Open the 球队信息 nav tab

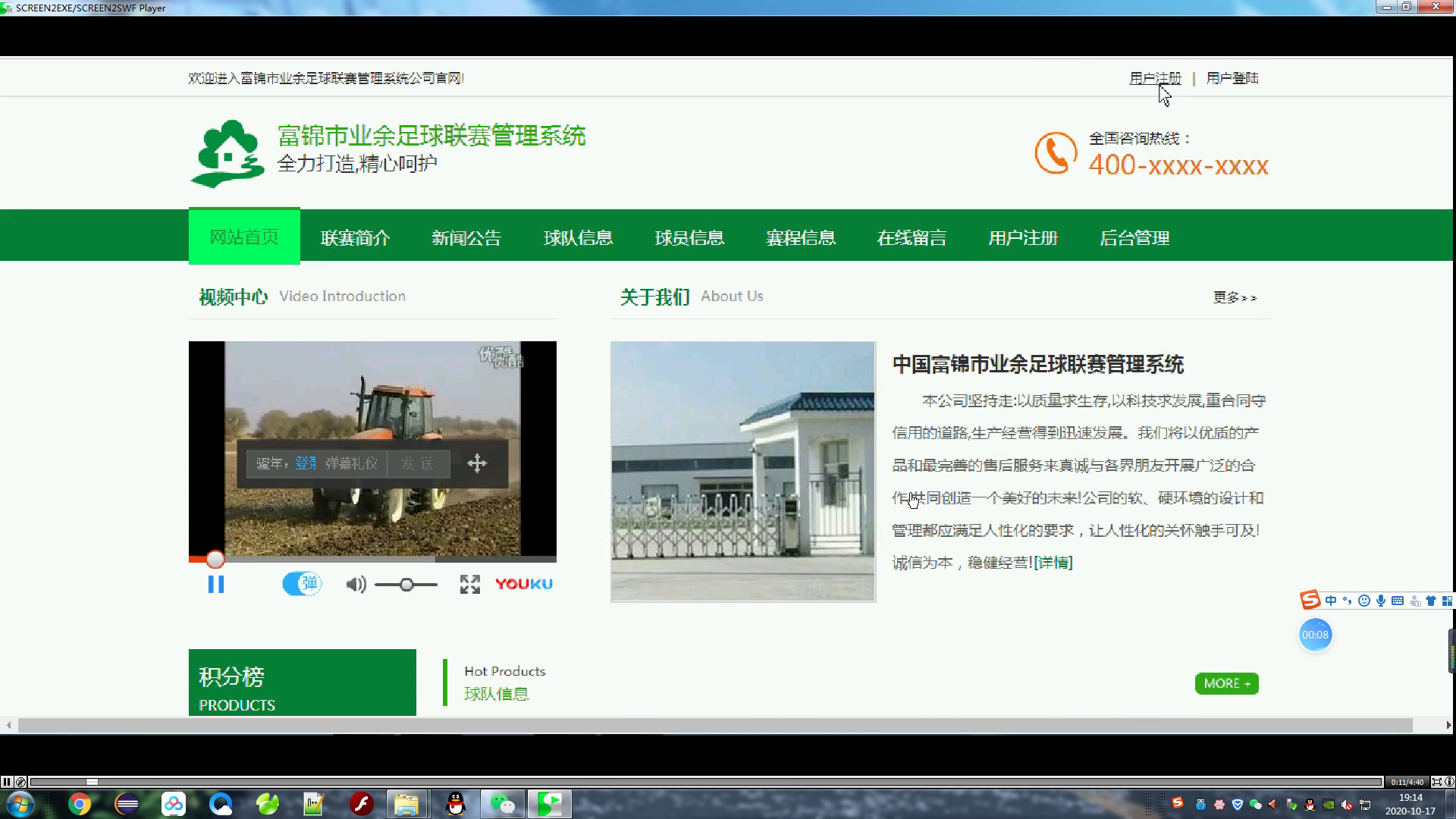(578, 237)
